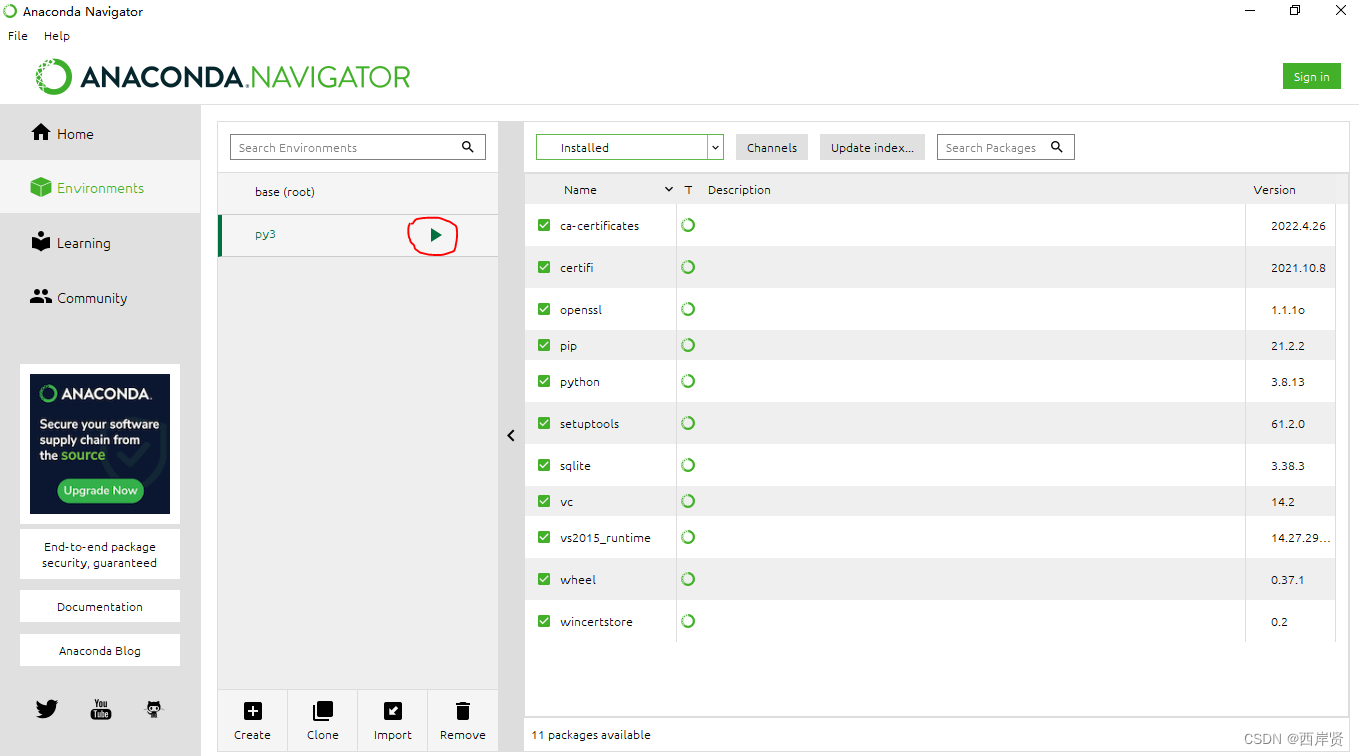Image resolution: width=1359 pixels, height=756 pixels.
Task: Open the GitHub octocat icon link
Action: click(154, 709)
